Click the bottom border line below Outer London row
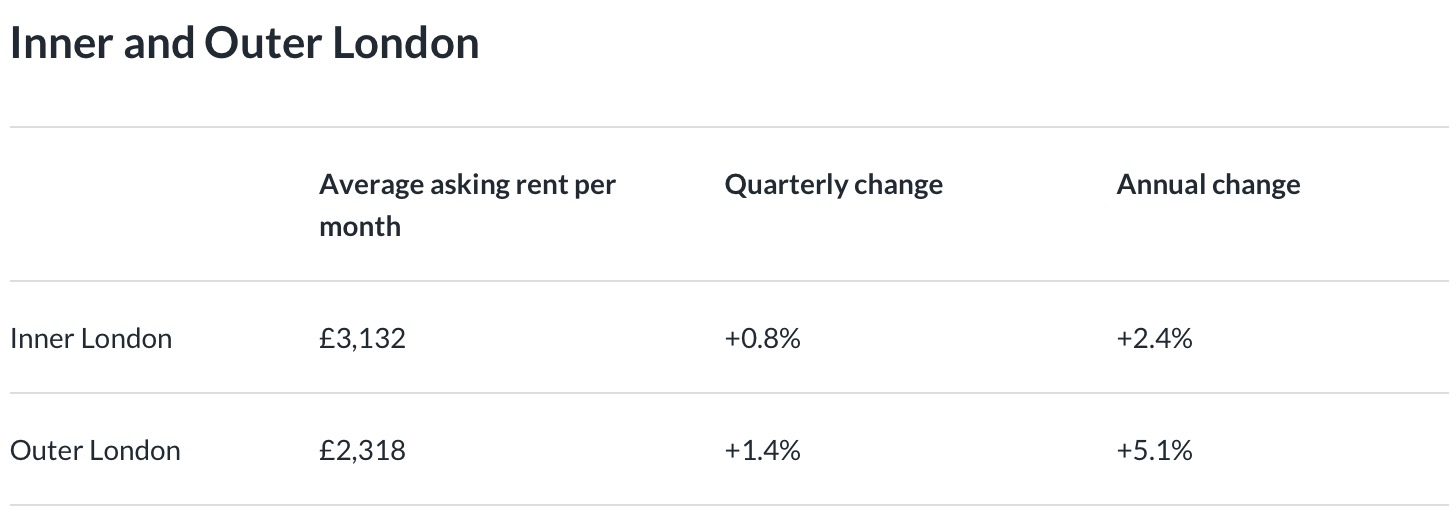The image size is (1456, 528). pyautogui.click(x=728, y=505)
